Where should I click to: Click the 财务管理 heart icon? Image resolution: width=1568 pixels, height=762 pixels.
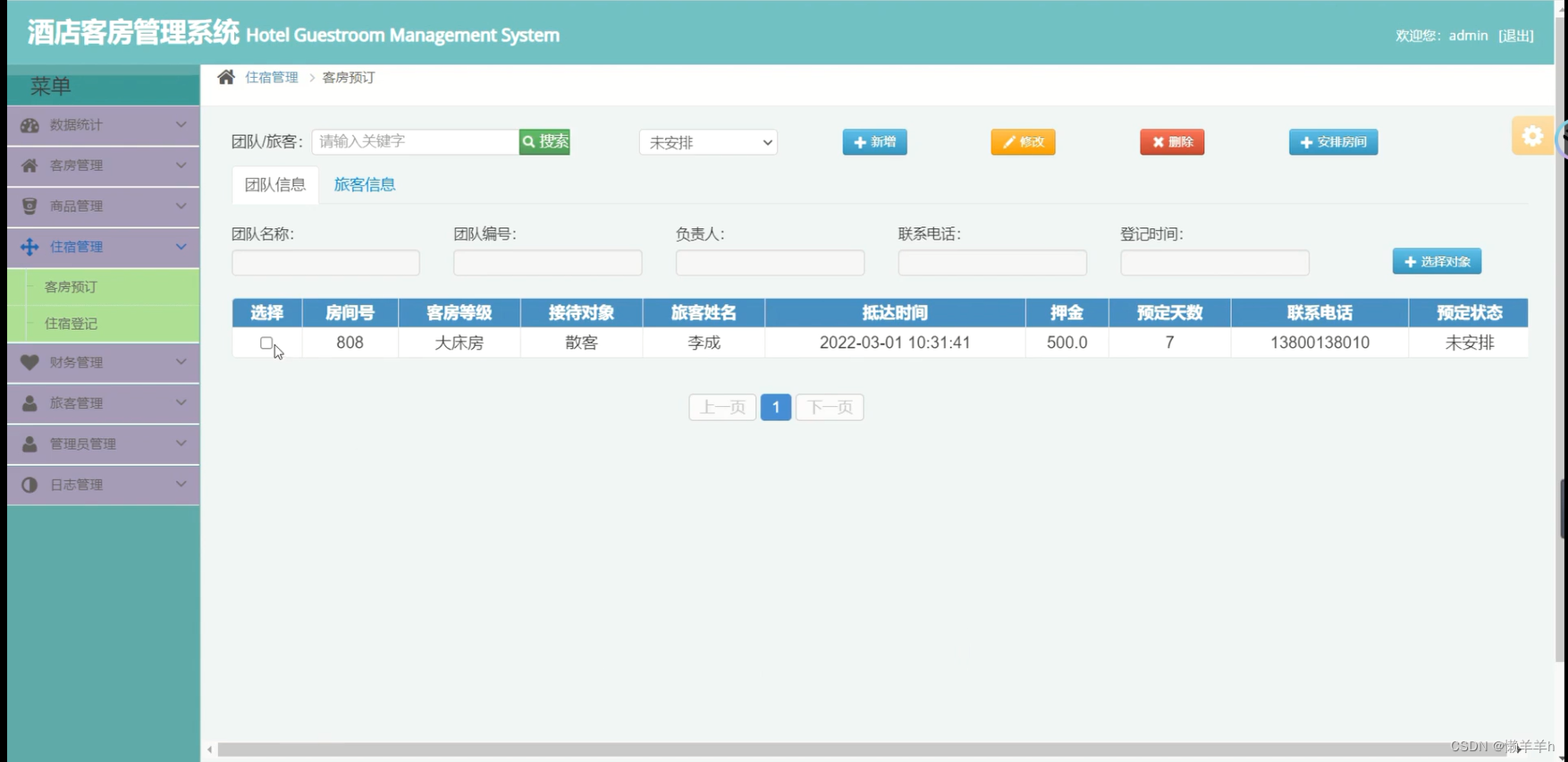click(30, 362)
